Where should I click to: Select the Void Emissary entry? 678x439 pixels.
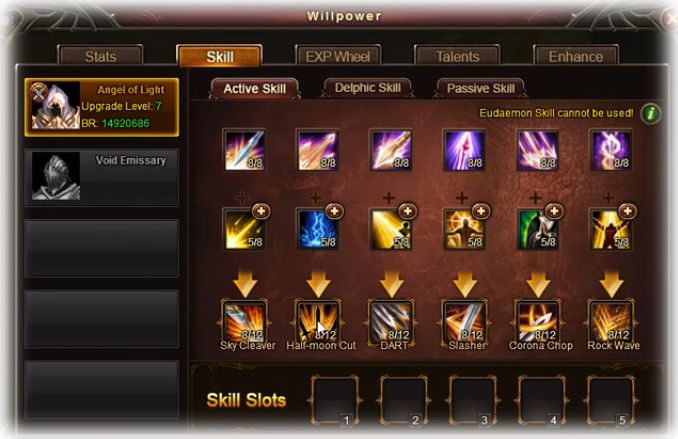[102, 177]
